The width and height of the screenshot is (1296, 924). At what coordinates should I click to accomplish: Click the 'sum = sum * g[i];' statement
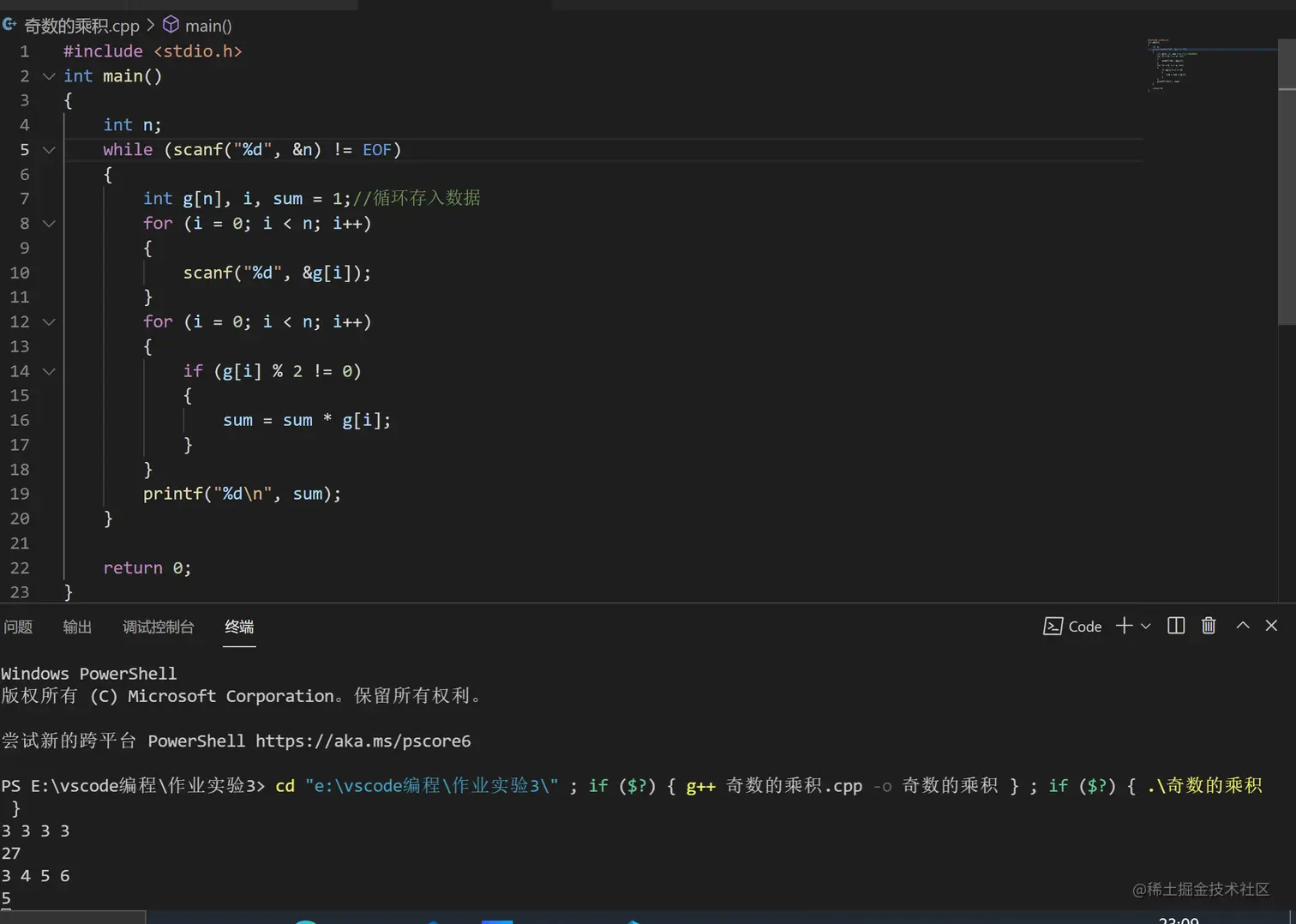tap(307, 420)
